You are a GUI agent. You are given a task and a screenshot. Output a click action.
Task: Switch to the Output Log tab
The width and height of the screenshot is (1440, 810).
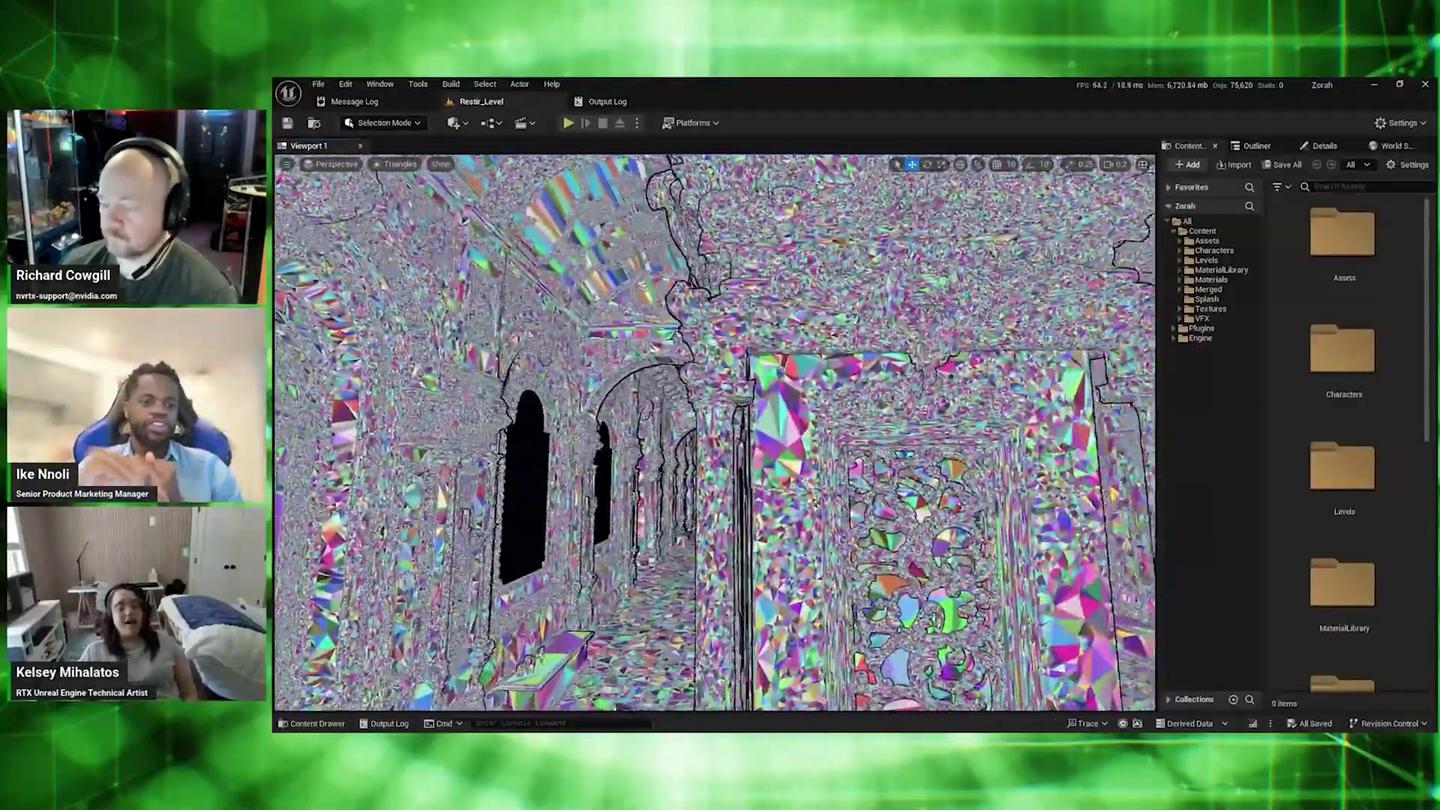(x=601, y=101)
